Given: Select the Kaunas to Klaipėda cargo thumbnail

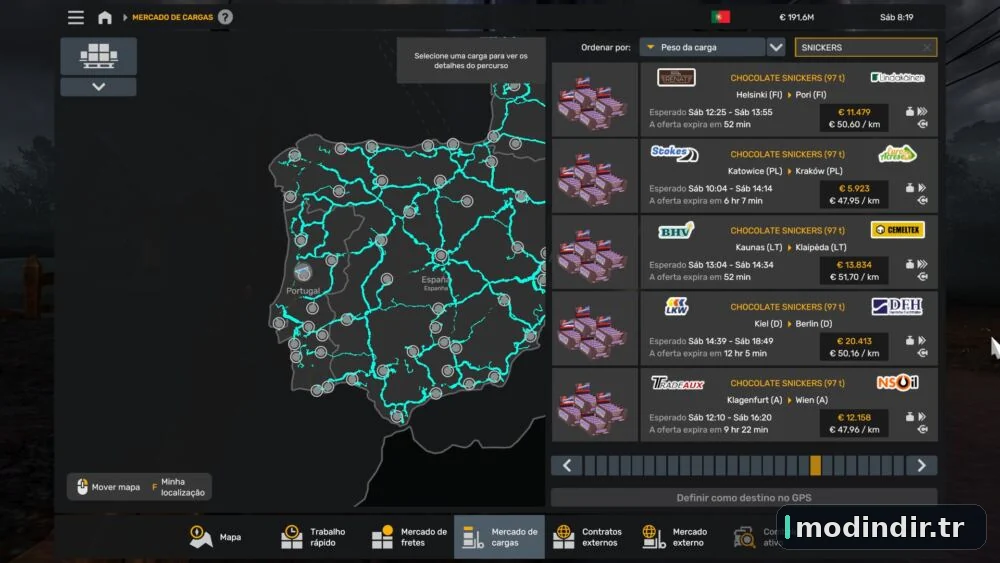Looking at the screenshot, I should (x=594, y=252).
